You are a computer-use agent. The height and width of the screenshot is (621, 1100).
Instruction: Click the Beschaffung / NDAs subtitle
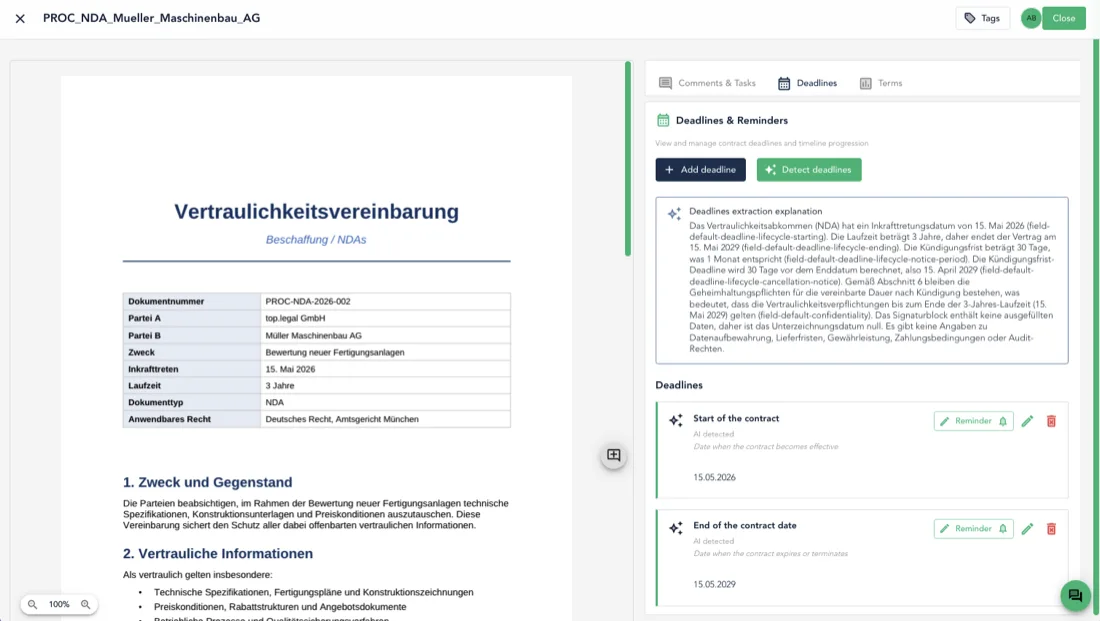point(316,240)
